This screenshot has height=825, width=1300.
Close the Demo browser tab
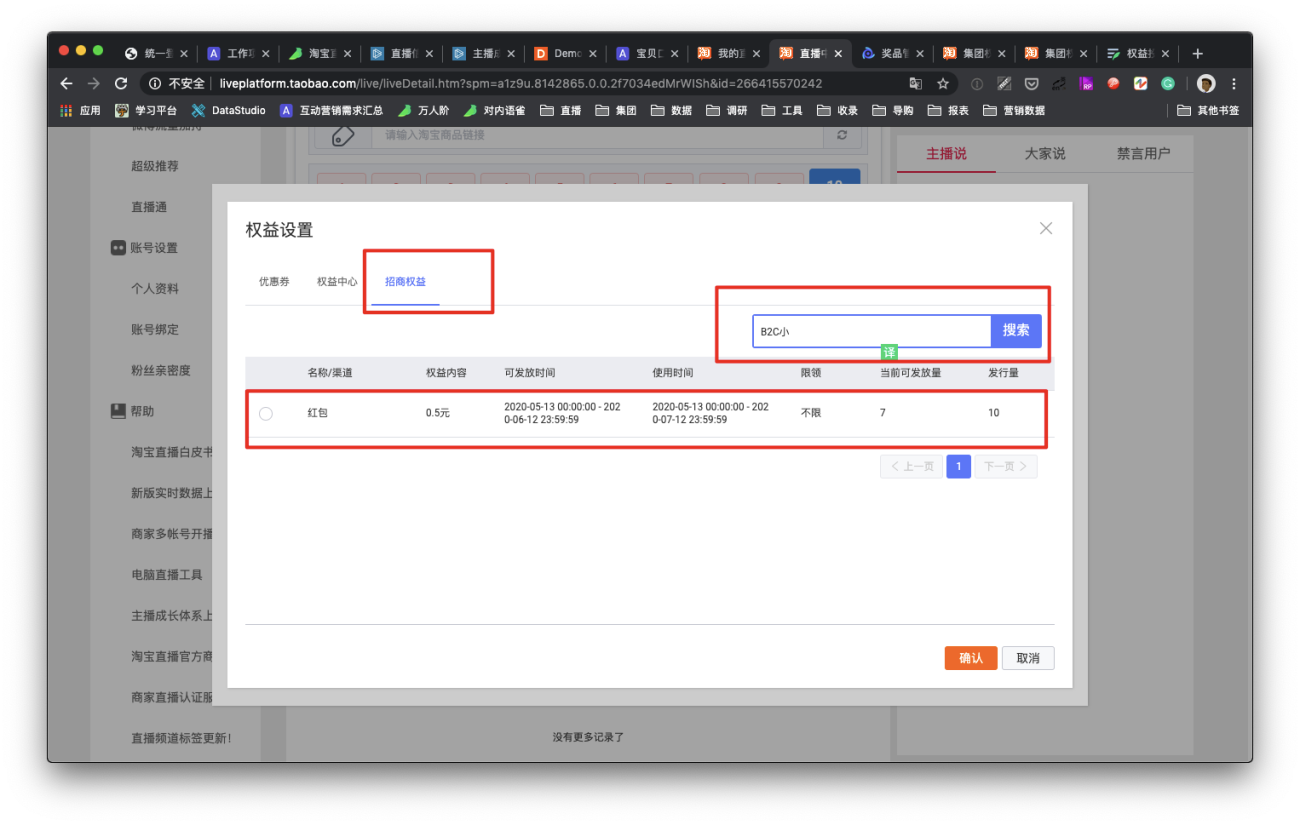tap(591, 54)
